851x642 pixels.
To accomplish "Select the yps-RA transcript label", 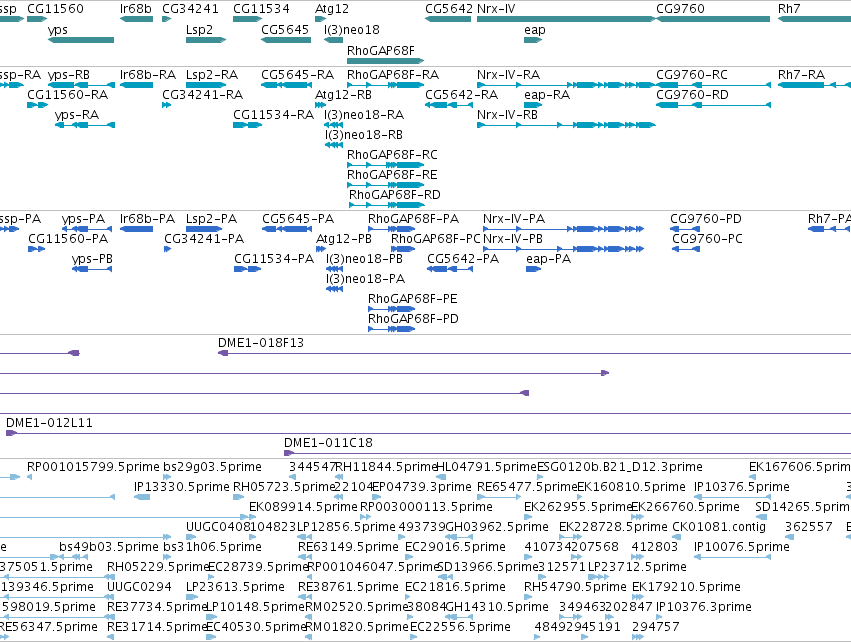I will [77, 115].
